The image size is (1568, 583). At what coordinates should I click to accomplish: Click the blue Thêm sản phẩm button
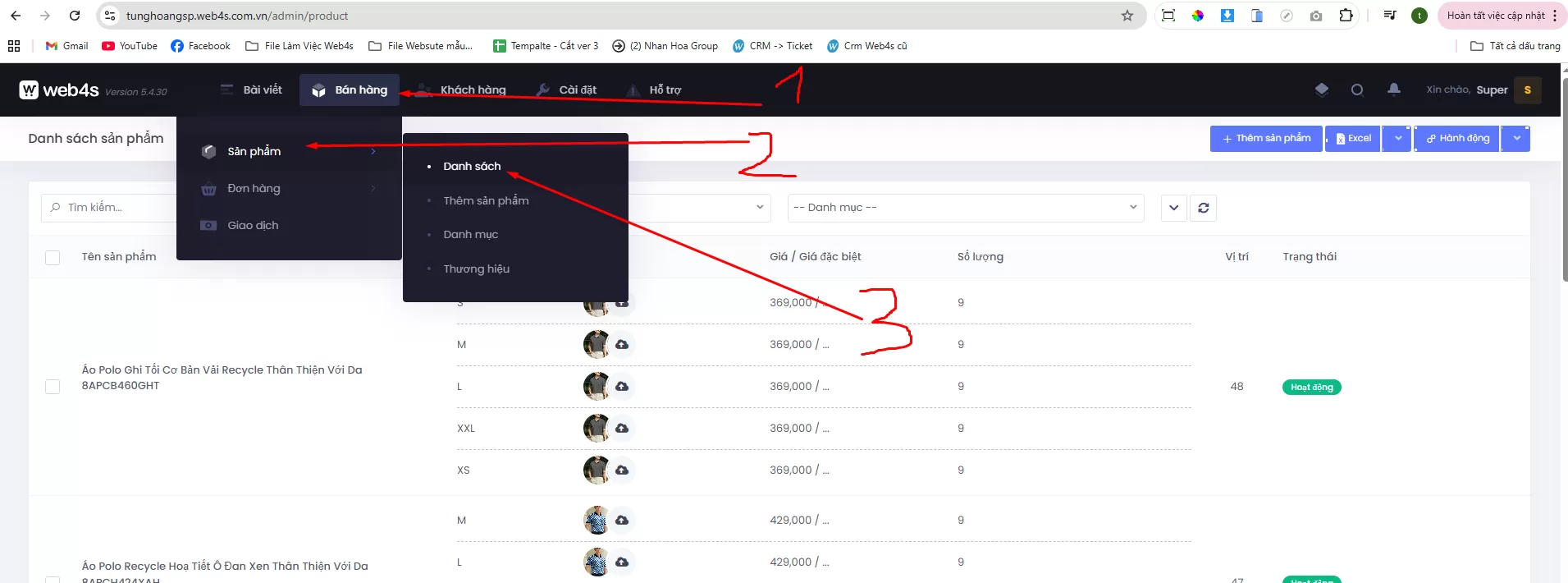coord(1266,139)
